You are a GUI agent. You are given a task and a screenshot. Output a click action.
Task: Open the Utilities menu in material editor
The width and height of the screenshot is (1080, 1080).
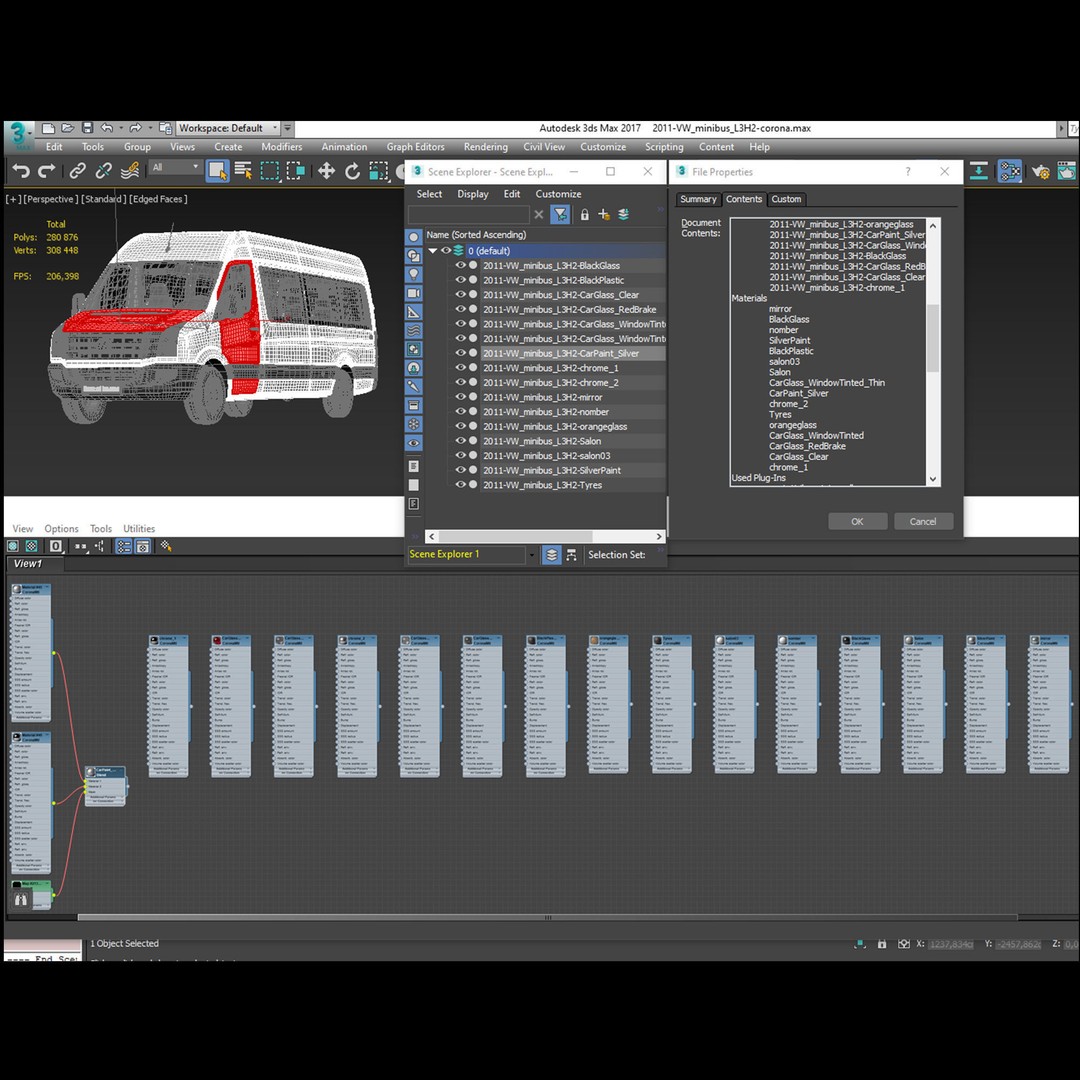138,529
